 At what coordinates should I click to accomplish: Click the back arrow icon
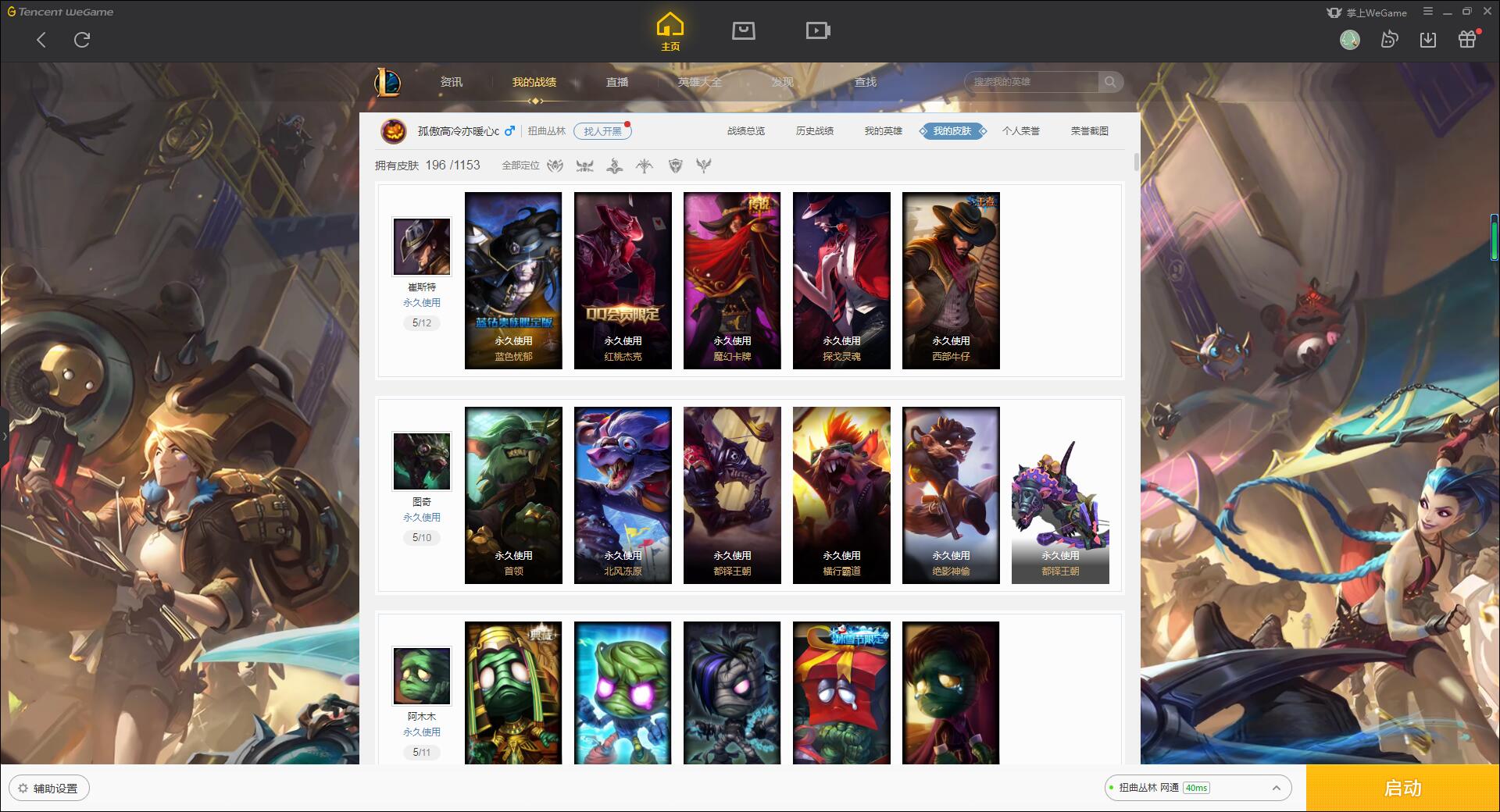point(41,40)
